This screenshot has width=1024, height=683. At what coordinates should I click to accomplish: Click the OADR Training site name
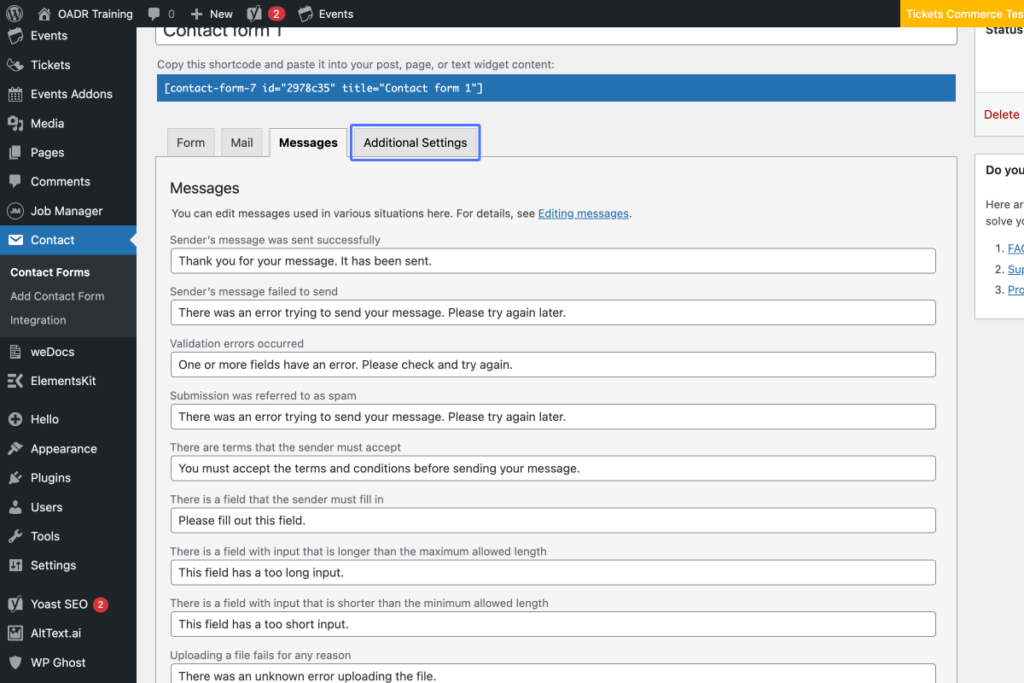(95, 14)
